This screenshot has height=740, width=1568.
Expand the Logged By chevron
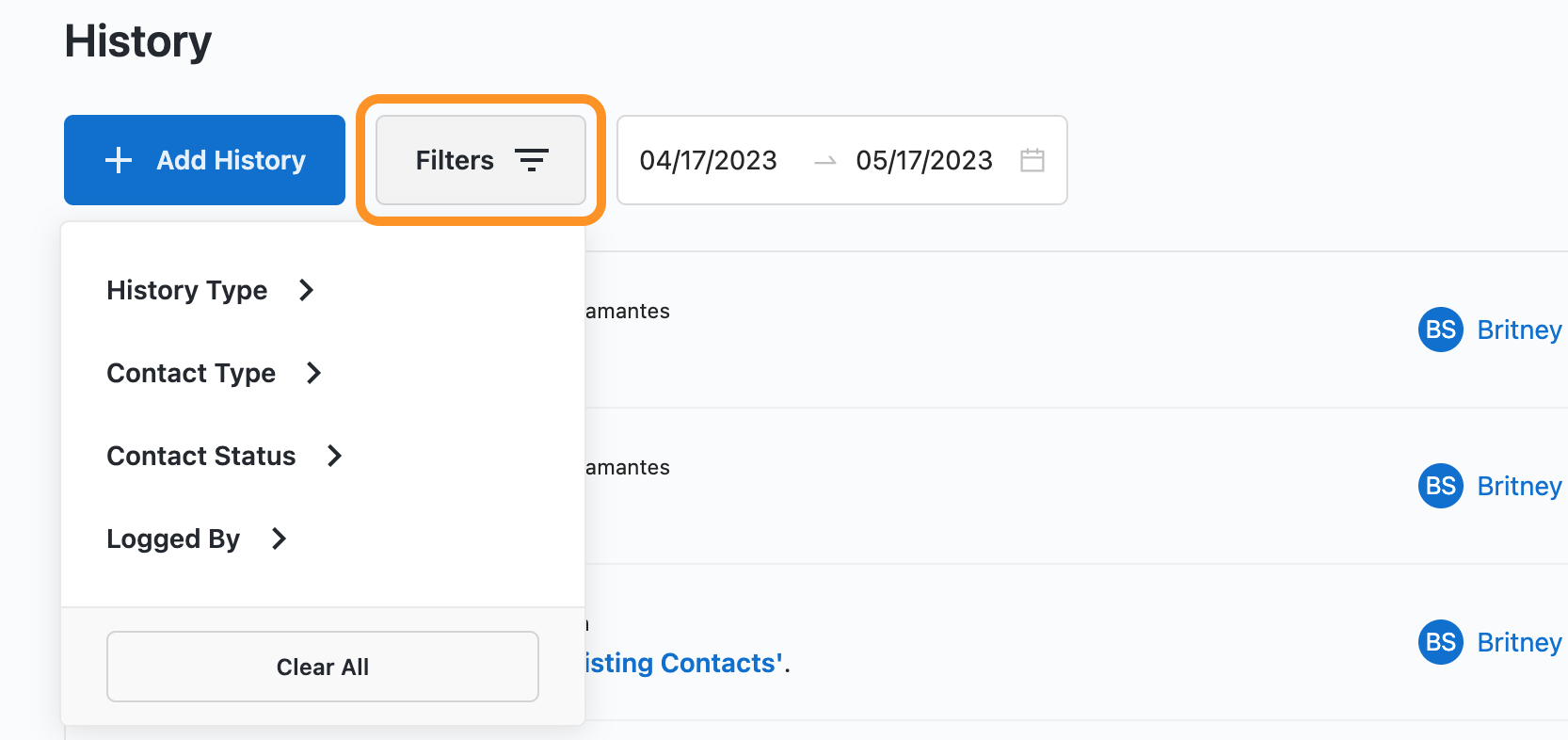(x=279, y=539)
